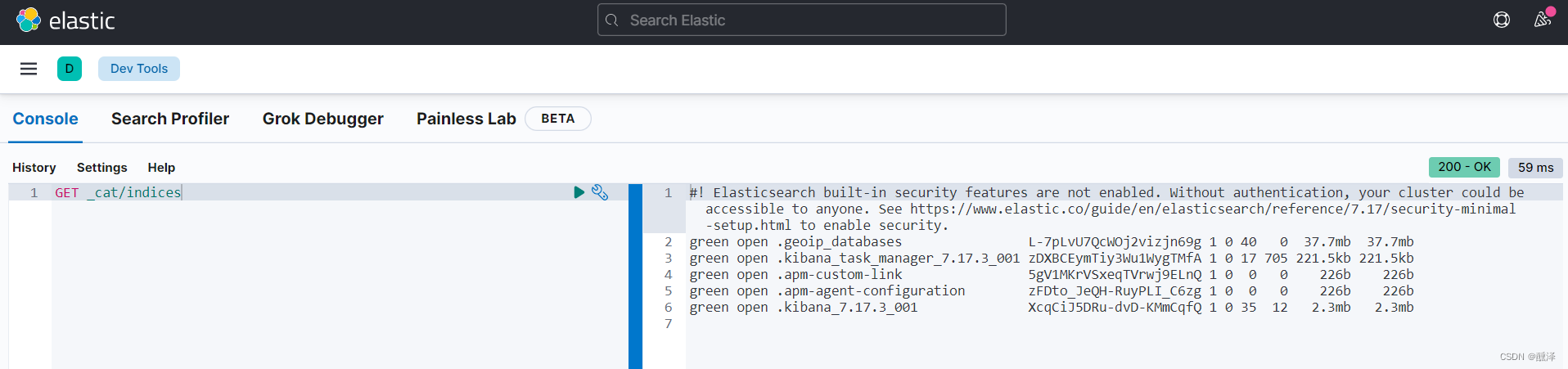The width and height of the screenshot is (1568, 369).
Task: Select the .geoip_databases index row
Action: (1052, 242)
